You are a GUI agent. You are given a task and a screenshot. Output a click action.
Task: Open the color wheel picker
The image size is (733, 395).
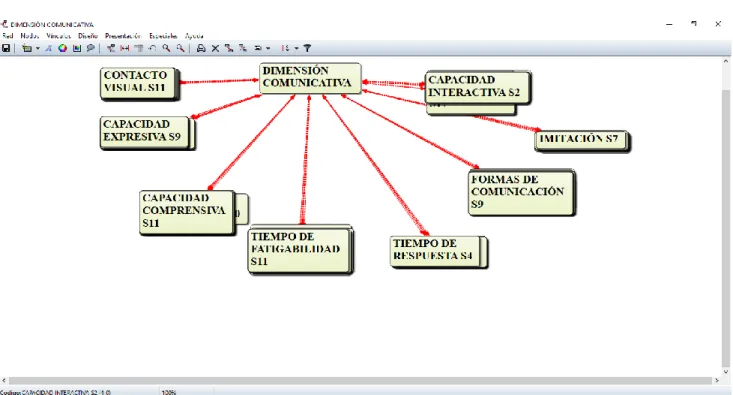click(x=63, y=48)
